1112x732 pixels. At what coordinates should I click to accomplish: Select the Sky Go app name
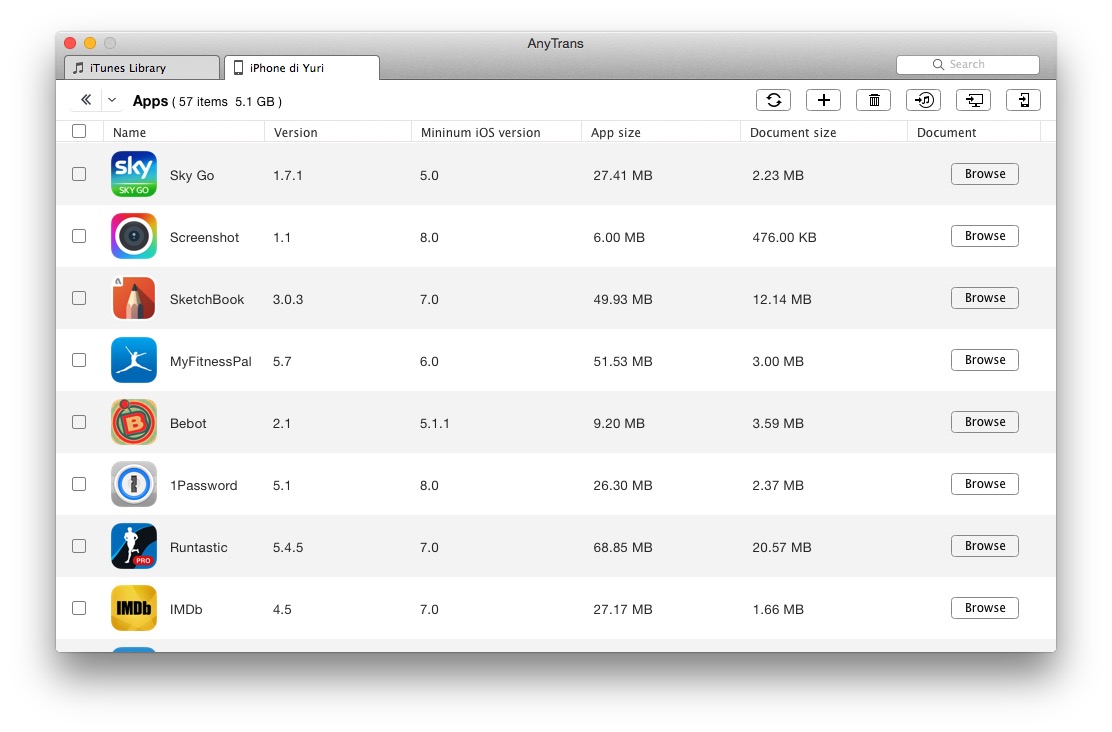(x=191, y=175)
